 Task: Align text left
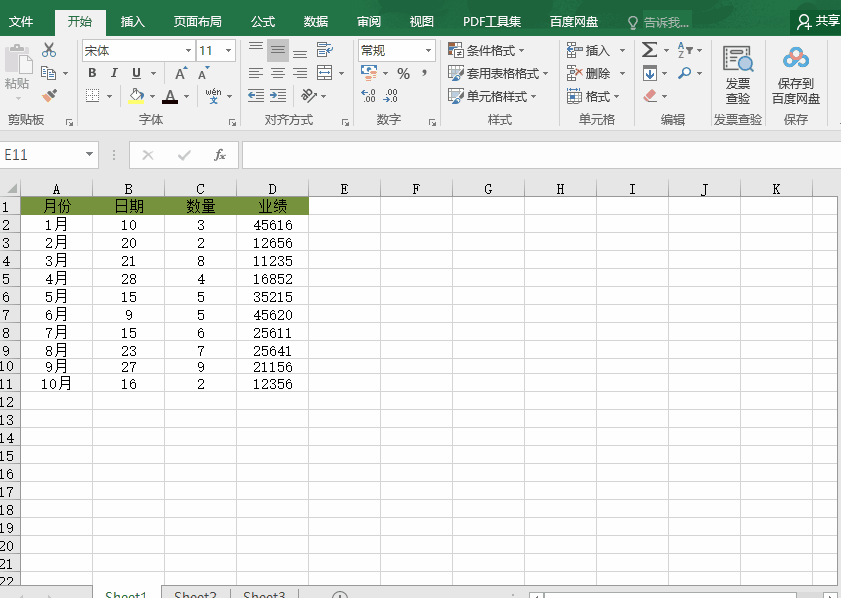point(256,73)
